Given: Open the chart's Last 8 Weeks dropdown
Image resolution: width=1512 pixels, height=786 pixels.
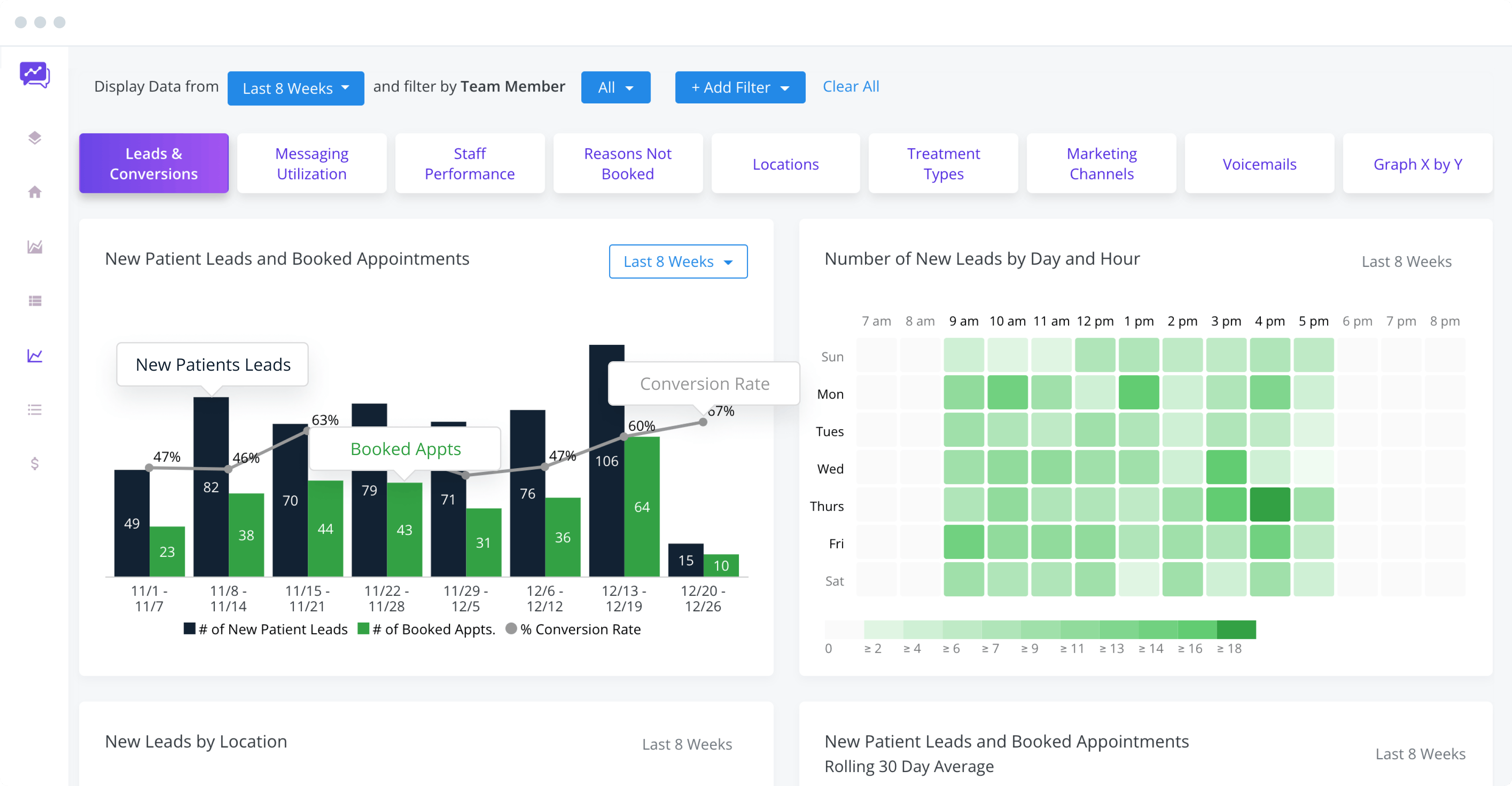Looking at the screenshot, I should [677, 262].
